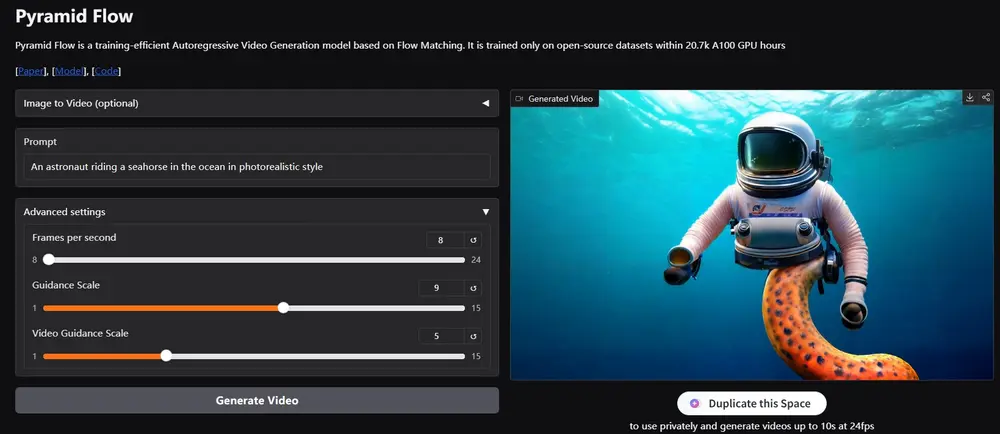Click the generated astronaut video preview
The height and width of the screenshot is (434, 1000).
[x=752, y=235]
